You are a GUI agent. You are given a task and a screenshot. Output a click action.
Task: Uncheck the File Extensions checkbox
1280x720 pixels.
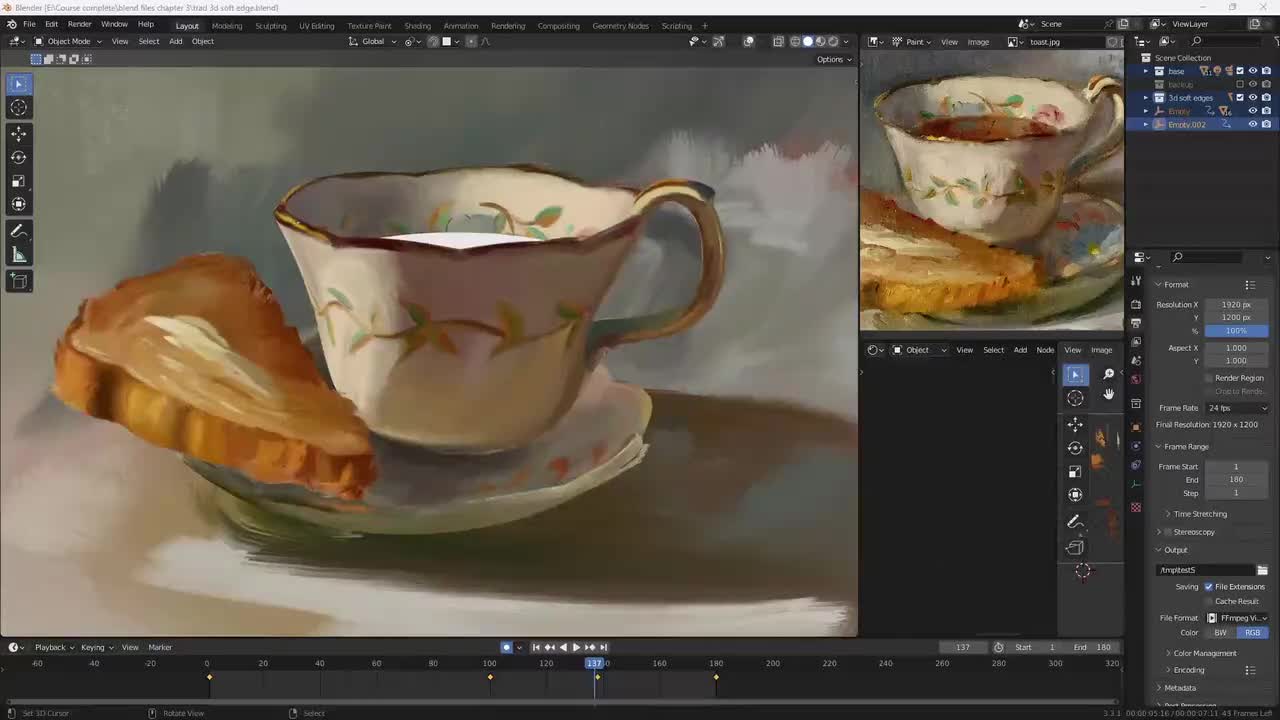point(1209,587)
